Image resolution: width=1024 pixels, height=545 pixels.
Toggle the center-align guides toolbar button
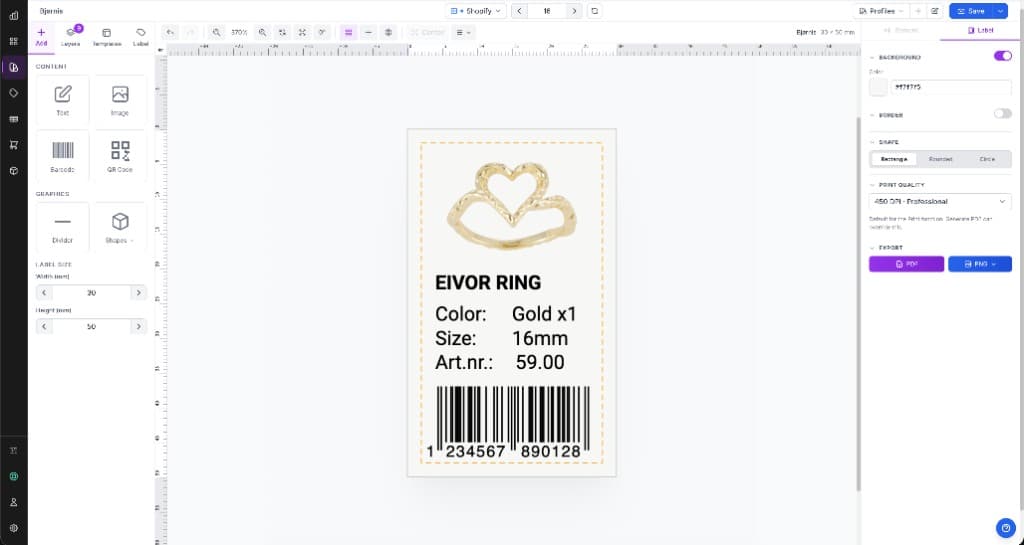click(389, 32)
